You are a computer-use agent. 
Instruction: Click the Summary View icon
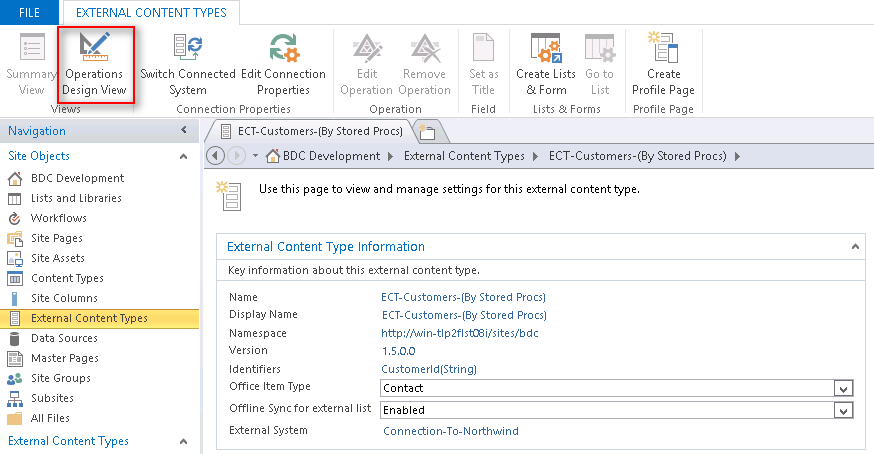click(32, 47)
